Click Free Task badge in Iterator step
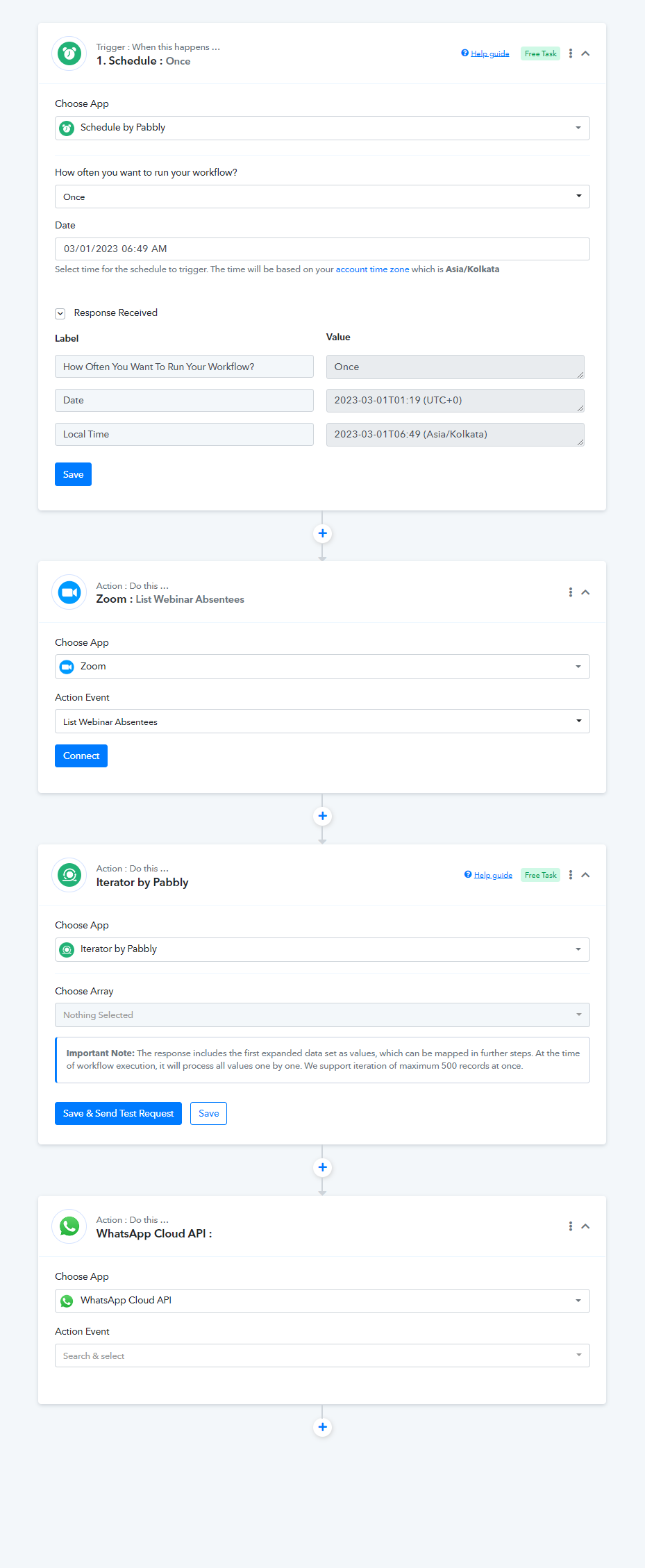 tap(540, 875)
